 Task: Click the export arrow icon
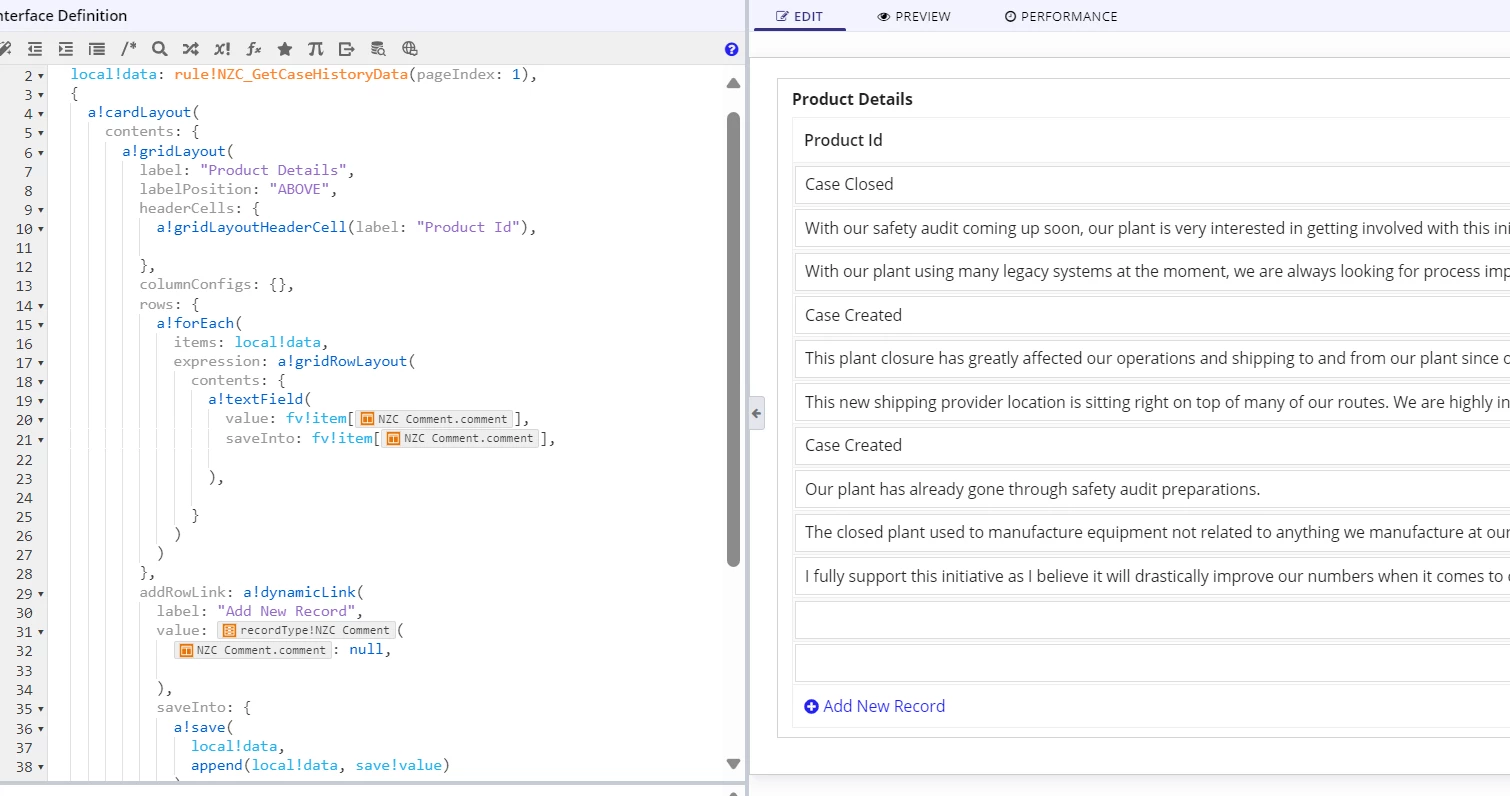[x=347, y=48]
